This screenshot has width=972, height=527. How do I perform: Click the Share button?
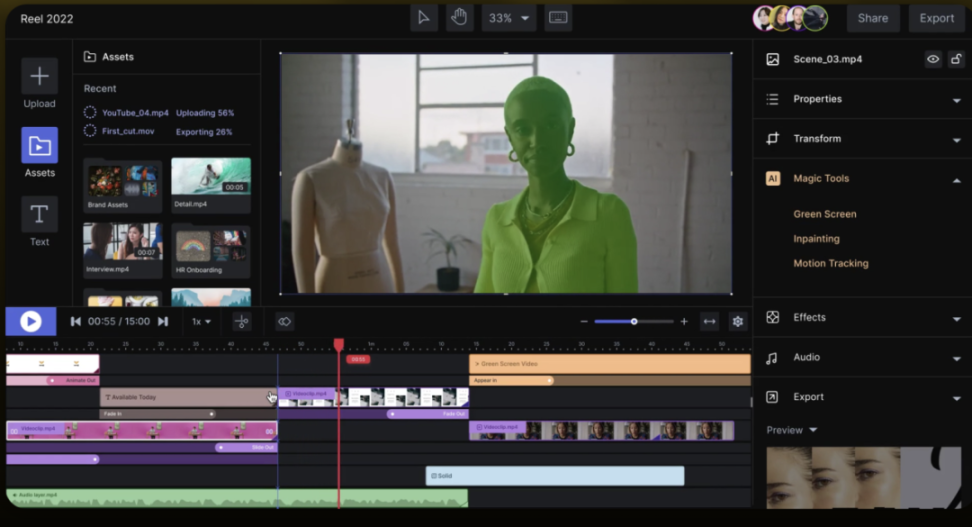pos(872,18)
